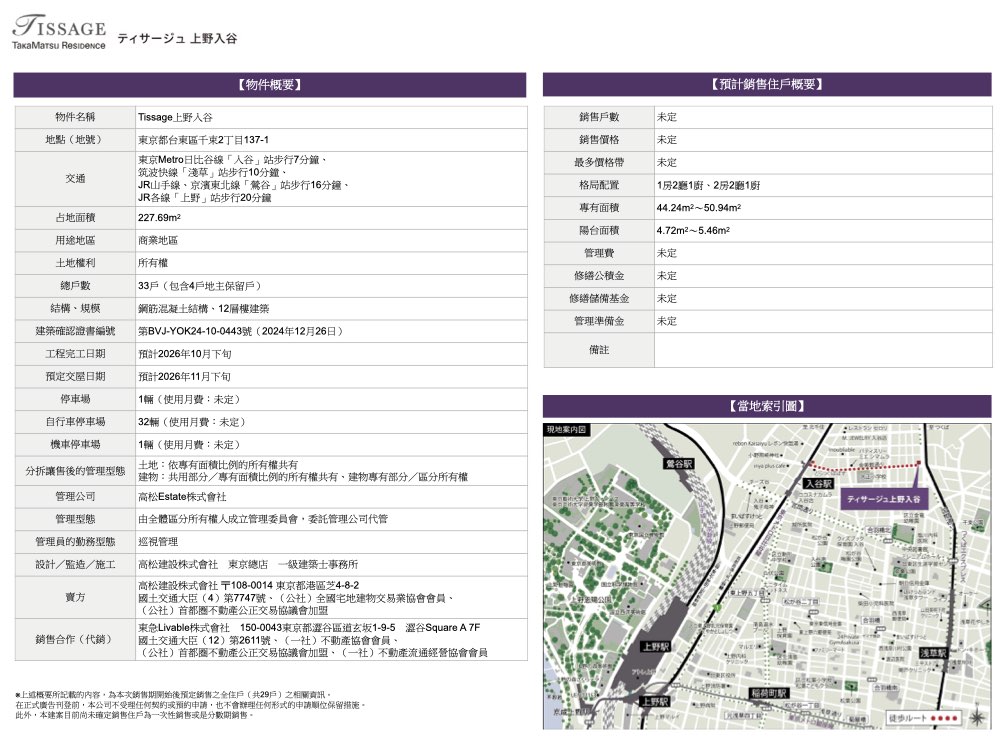Select 未定 in the 管理費 row

[x=667, y=253]
